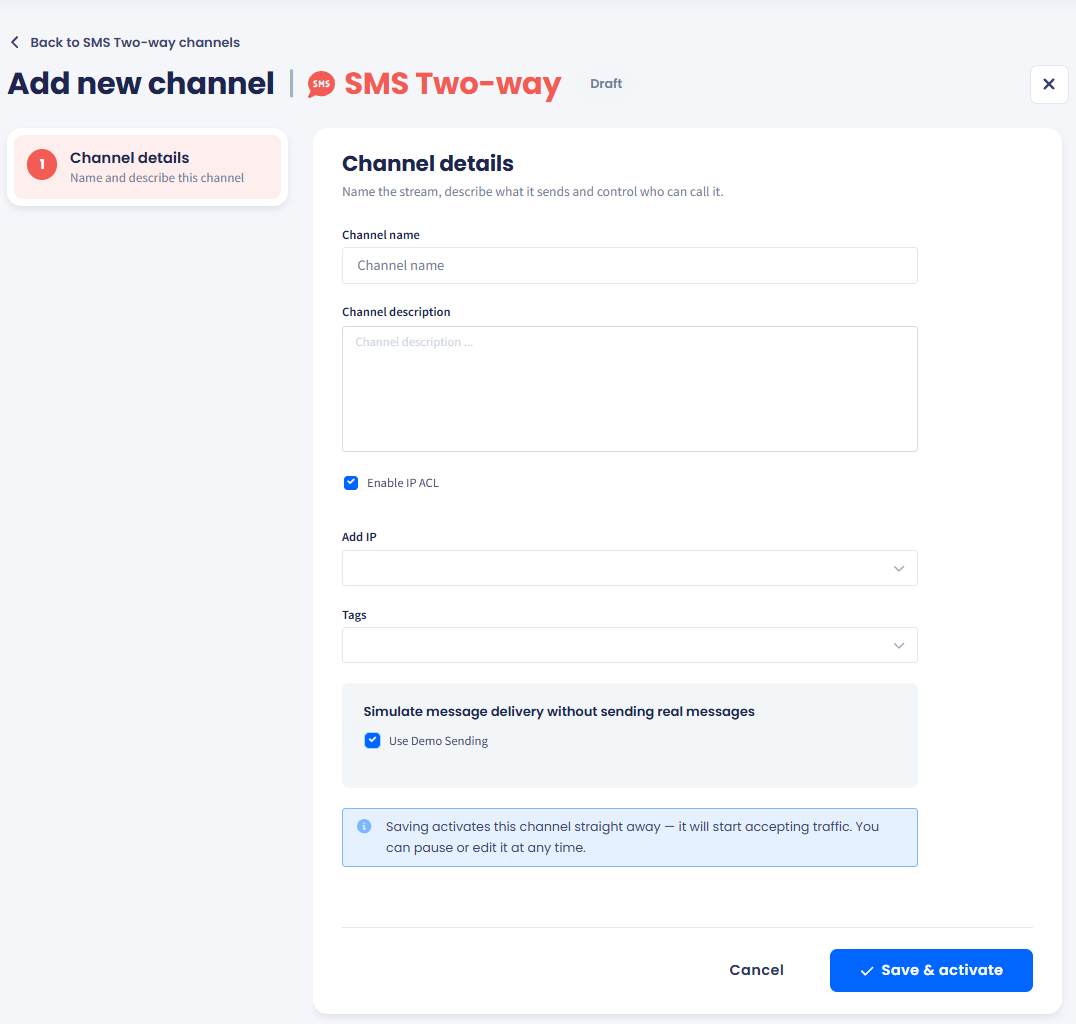
Task: Click the 'Saving activates this channel' notice text
Action: pyautogui.click(x=632, y=837)
